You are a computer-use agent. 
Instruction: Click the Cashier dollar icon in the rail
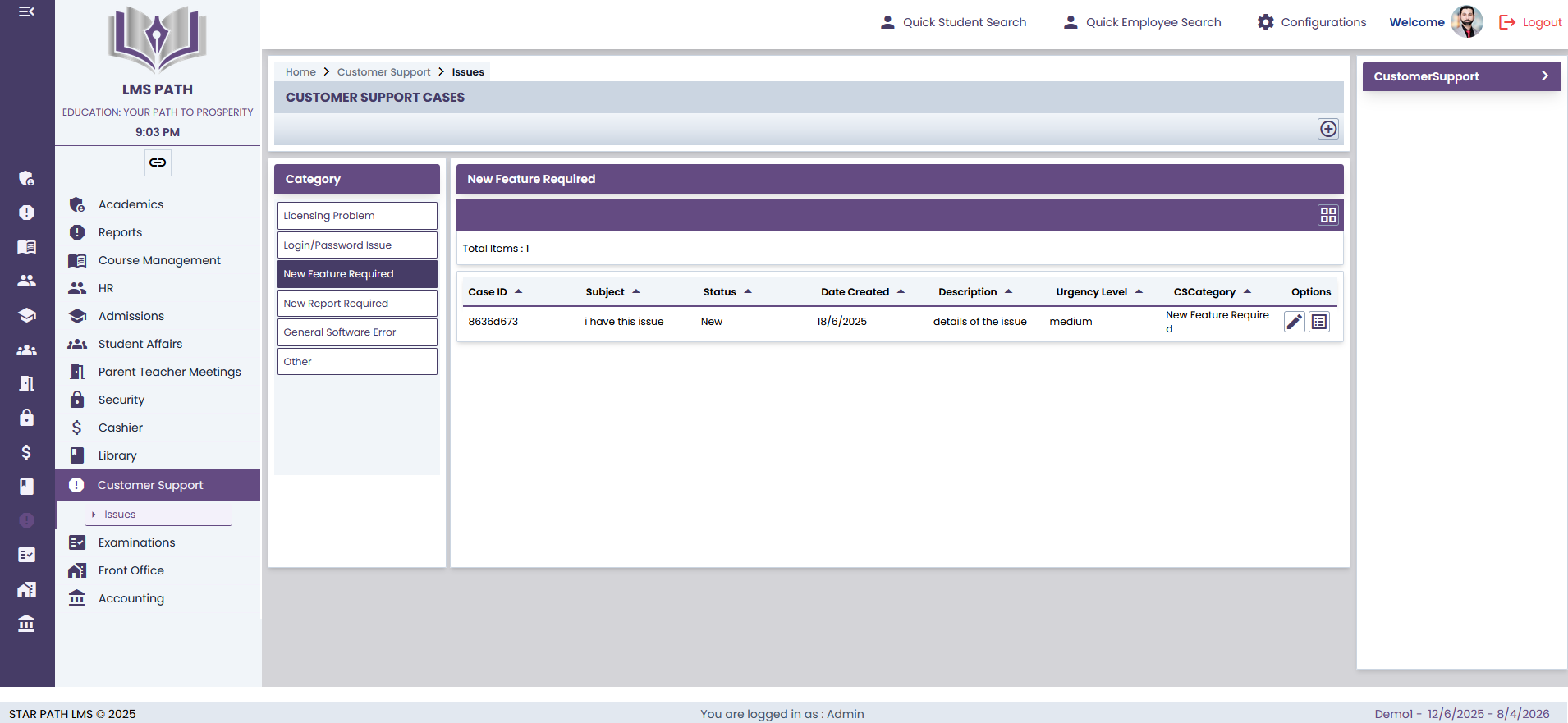coord(26,452)
